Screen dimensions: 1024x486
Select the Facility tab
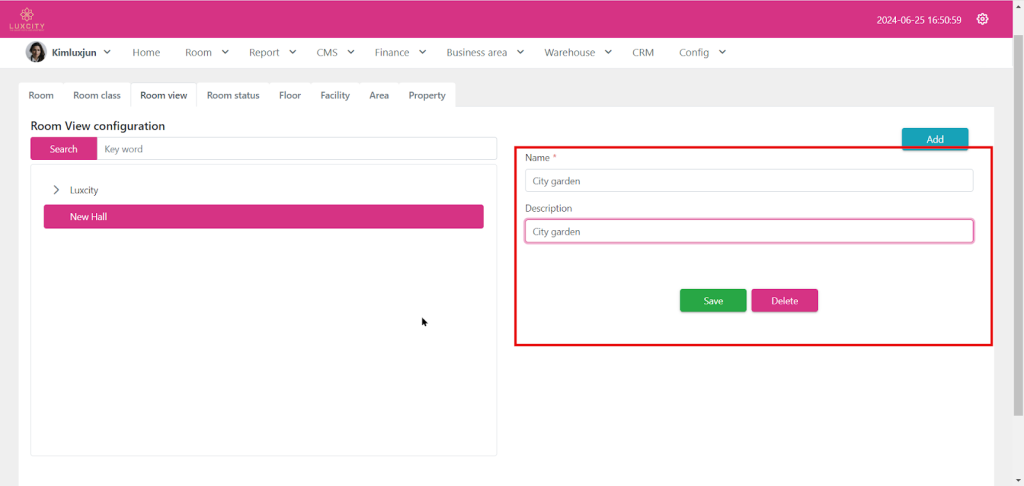click(x=335, y=96)
